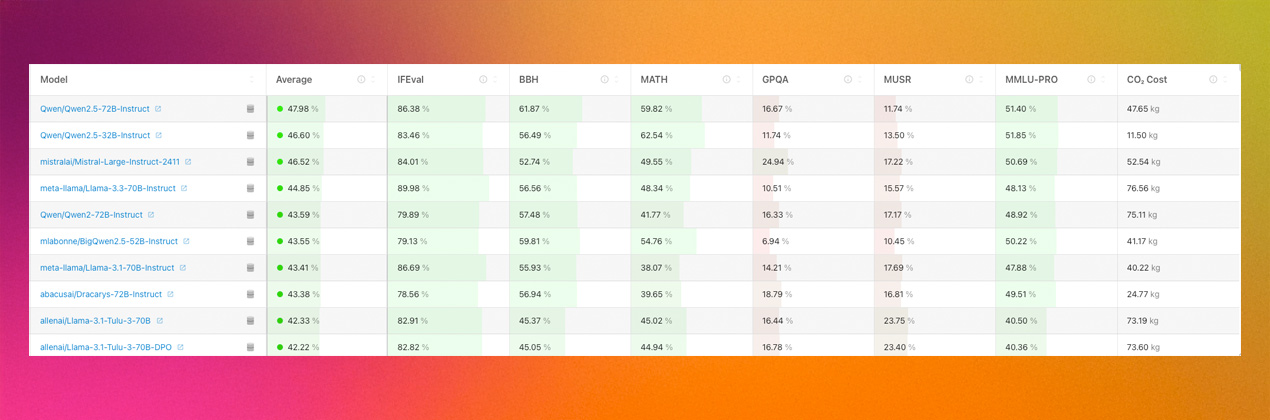Sort by CO₂ Cost using its arrows
Screen dimensions: 1270x420
pos(1224,80)
